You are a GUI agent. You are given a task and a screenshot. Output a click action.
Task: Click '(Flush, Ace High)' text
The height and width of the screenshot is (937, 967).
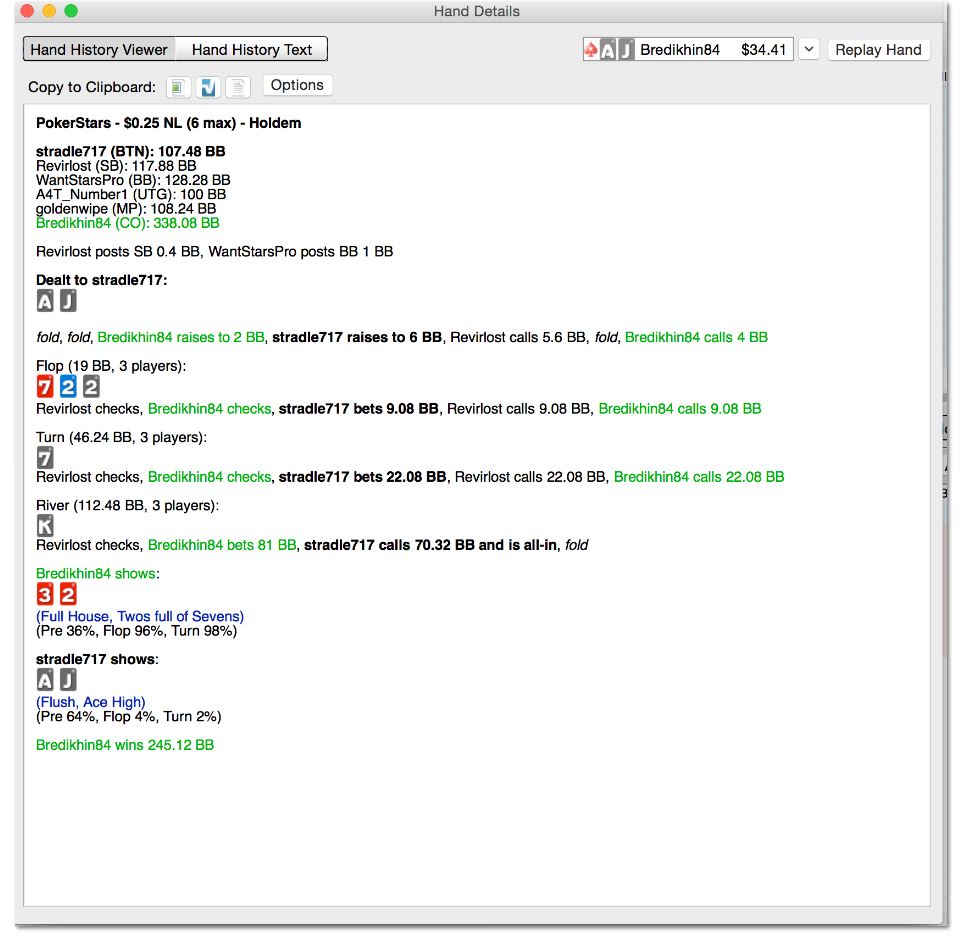[91, 702]
